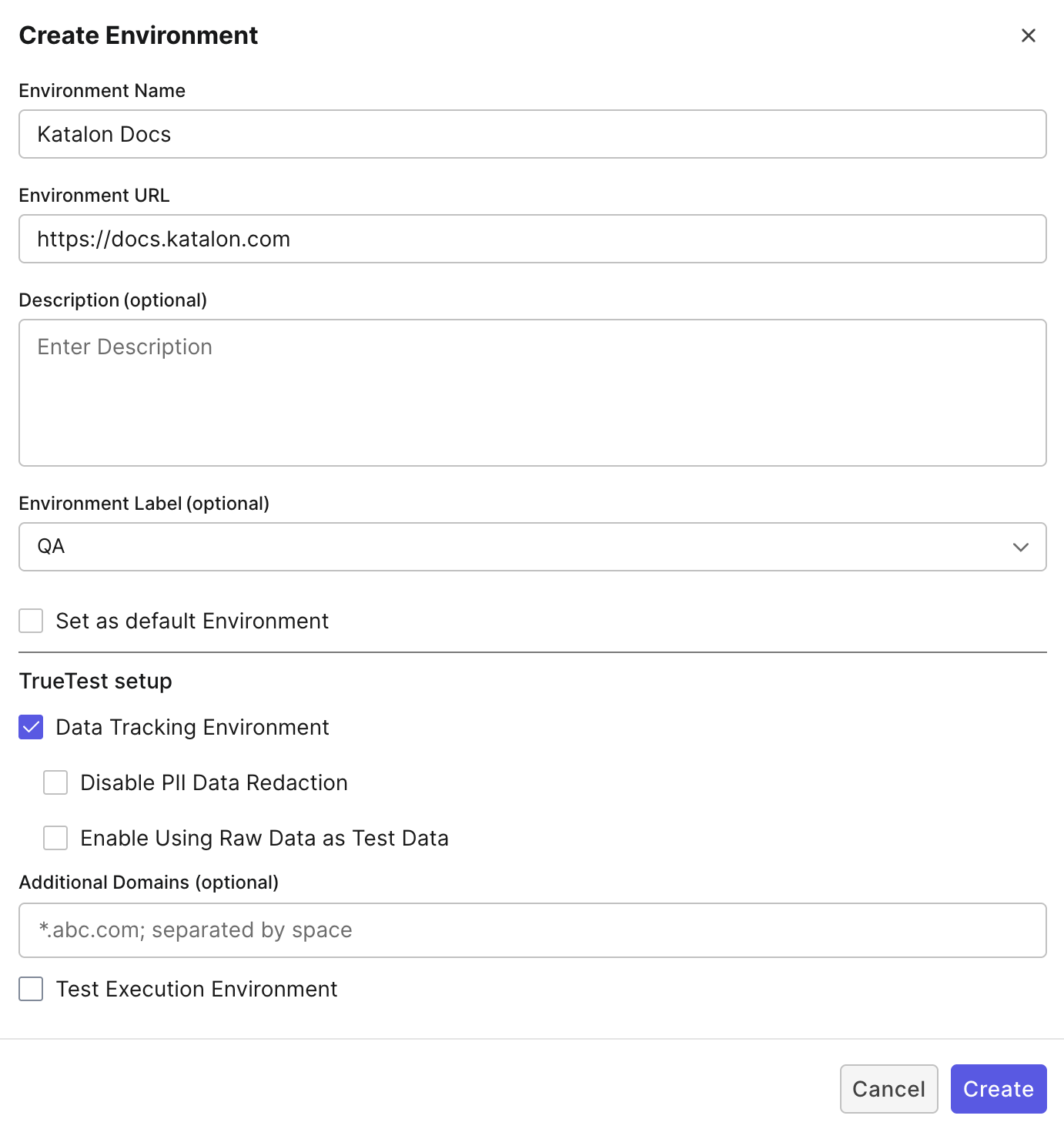Click the Environment Name field showing Katalon Docs
This screenshot has width=1064, height=1129.
[x=531, y=134]
